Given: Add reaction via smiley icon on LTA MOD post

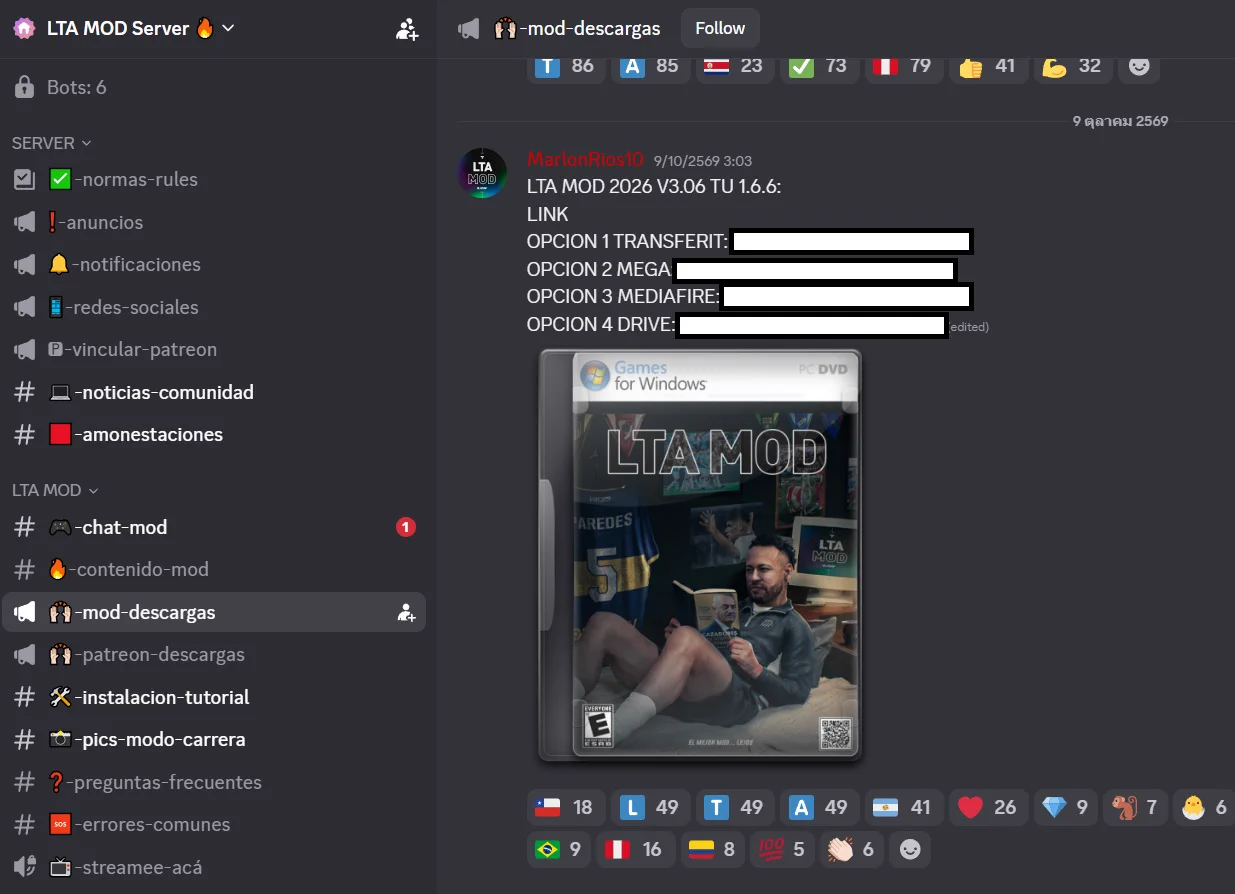Looking at the screenshot, I should click(910, 849).
